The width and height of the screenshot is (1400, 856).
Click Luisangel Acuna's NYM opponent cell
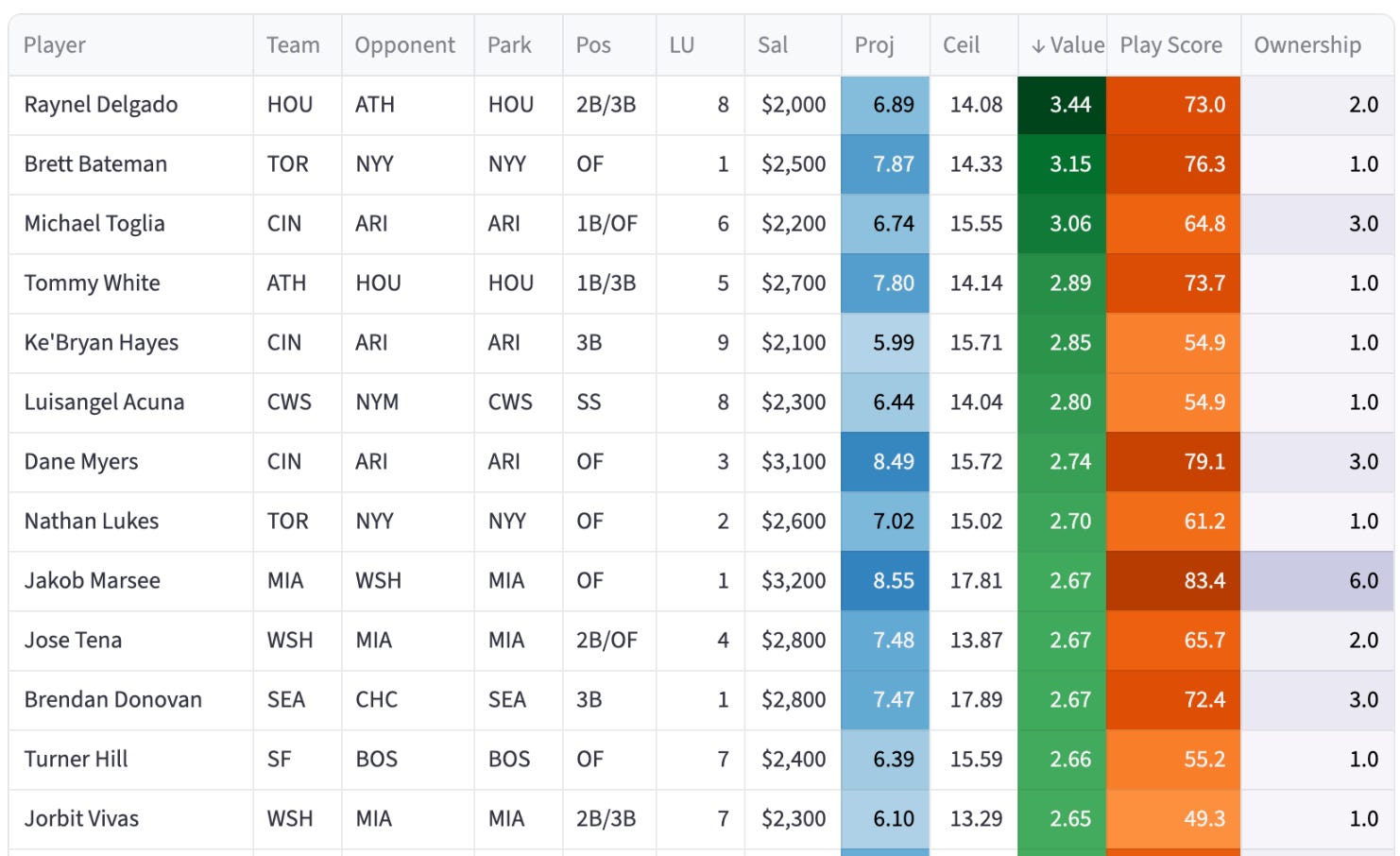(407, 402)
